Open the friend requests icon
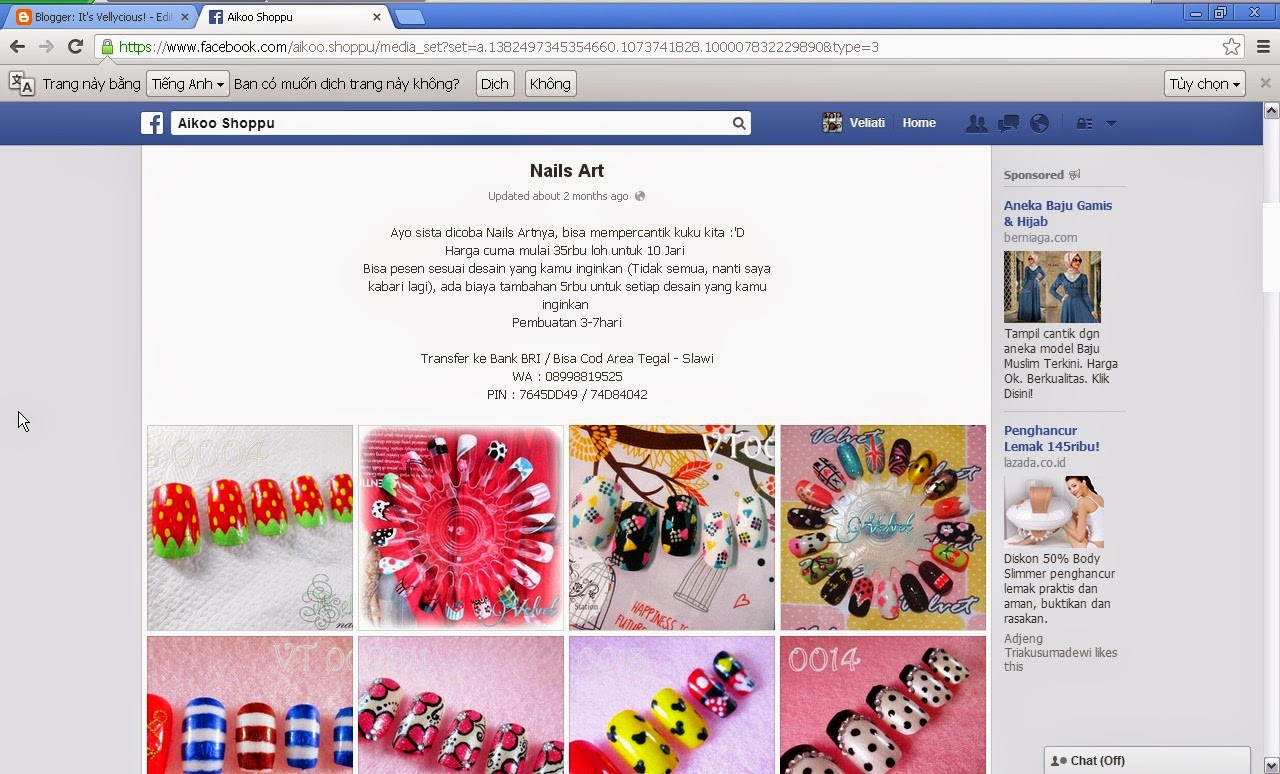The width and height of the screenshot is (1280, 774). coord(976,123)
